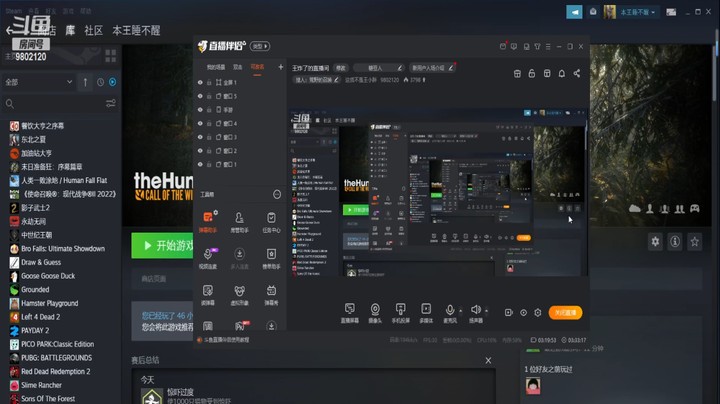Open the 弹幕助手 danmaku assistant tool

(x=208, y=221)
